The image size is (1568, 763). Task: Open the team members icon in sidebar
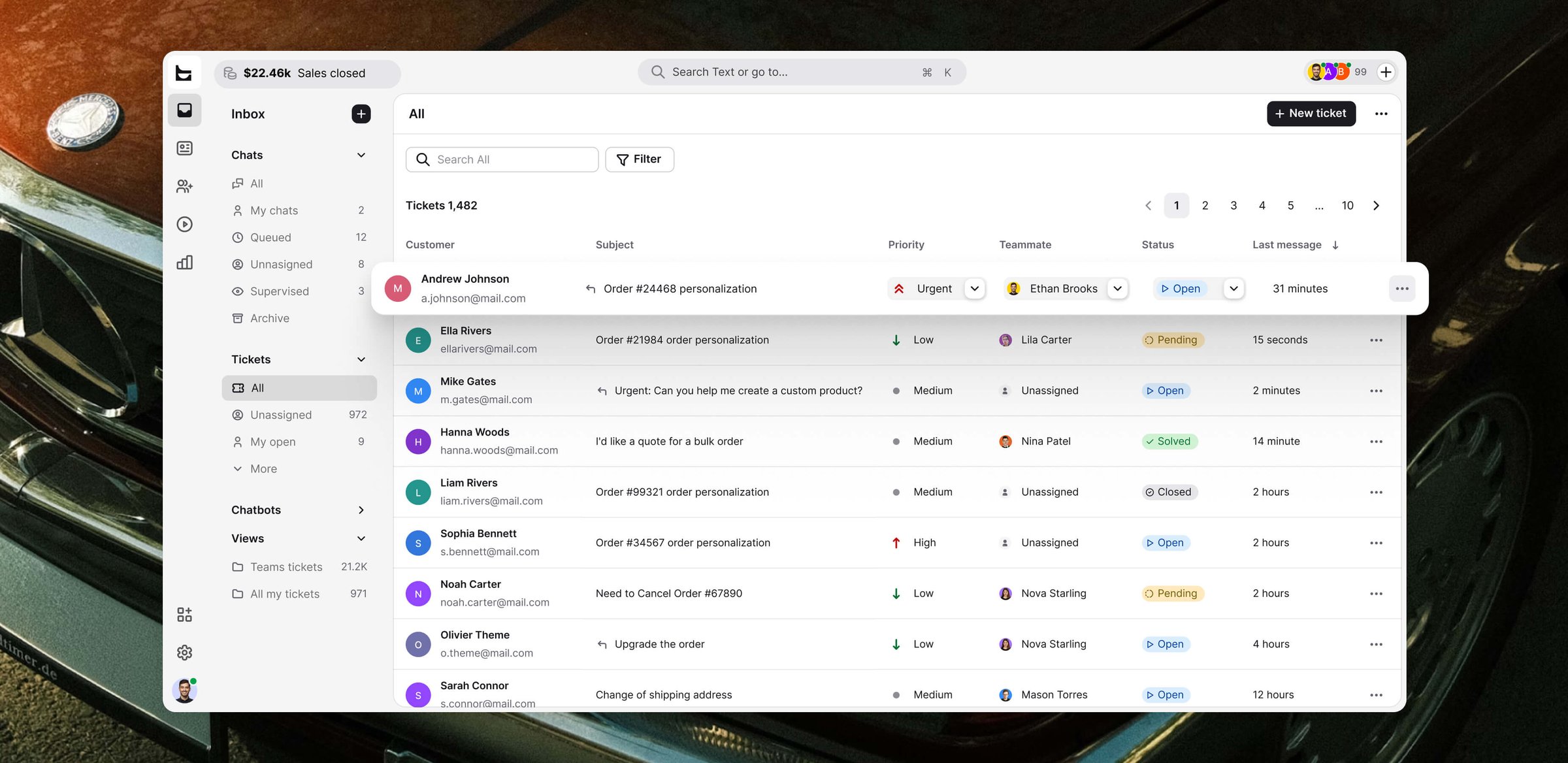pos(185,186)
